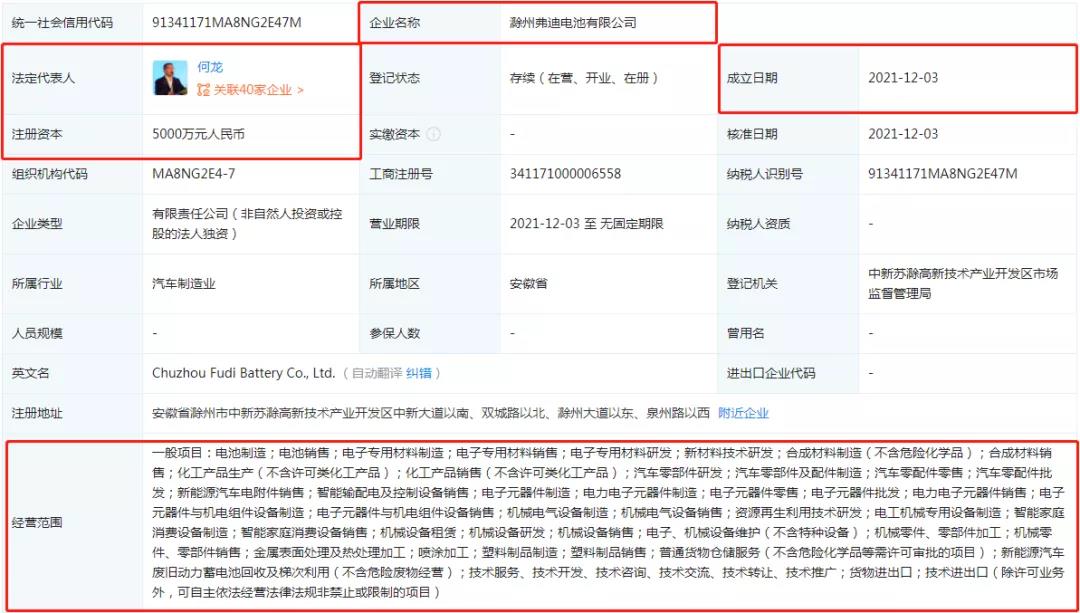
Task: Open 关联40家企业 related companies link
Action: (x=258, y=90)
